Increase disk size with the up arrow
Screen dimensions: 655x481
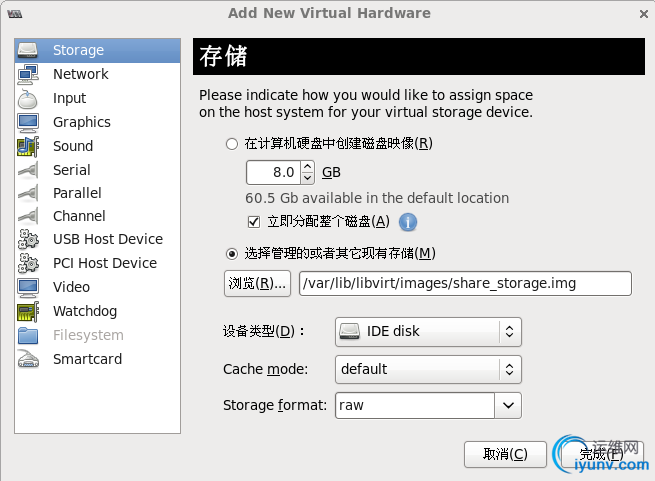pyautogui.click(x=307, y=167)
